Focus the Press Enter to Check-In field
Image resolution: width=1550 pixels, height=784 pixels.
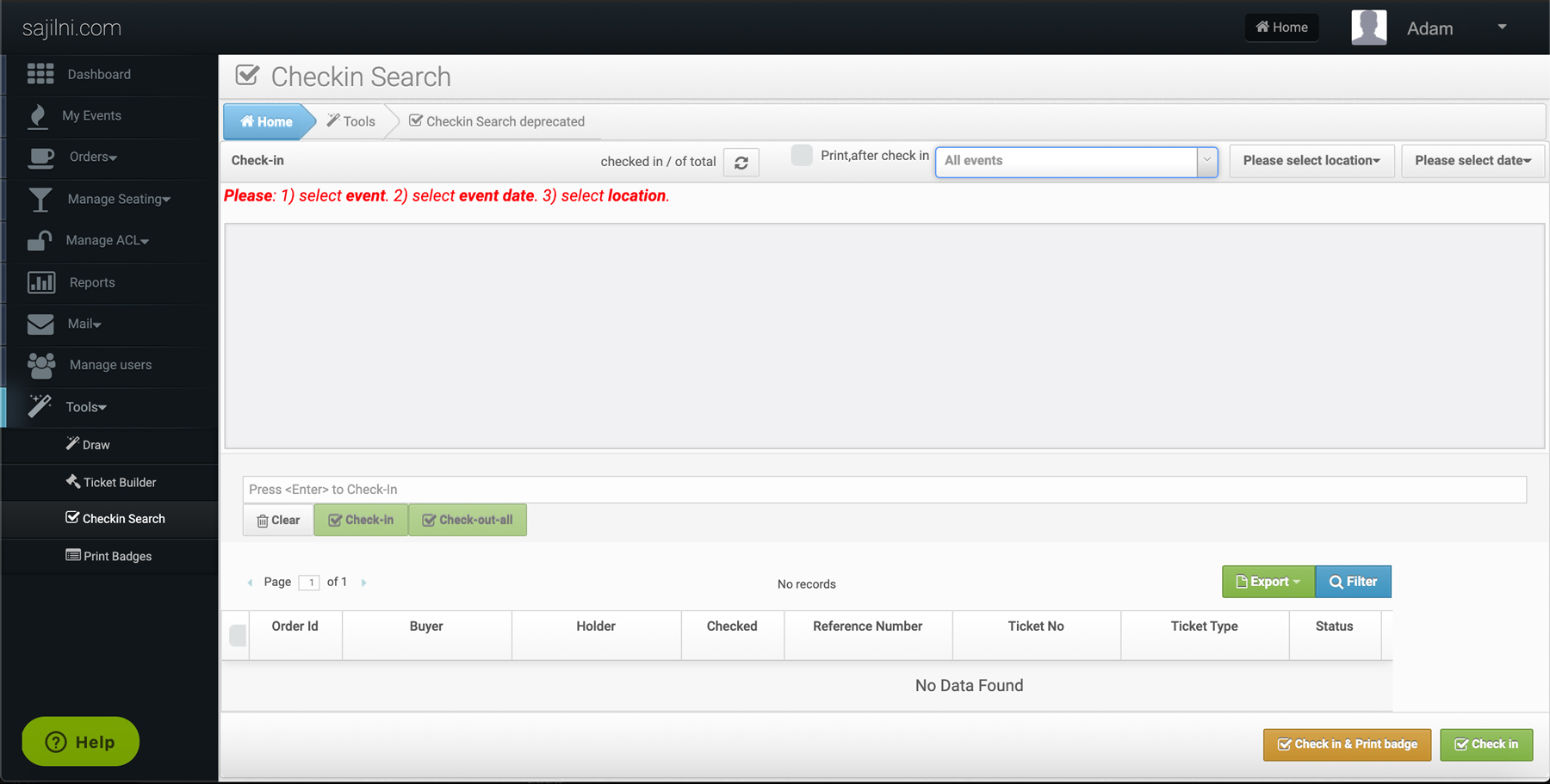884,490
